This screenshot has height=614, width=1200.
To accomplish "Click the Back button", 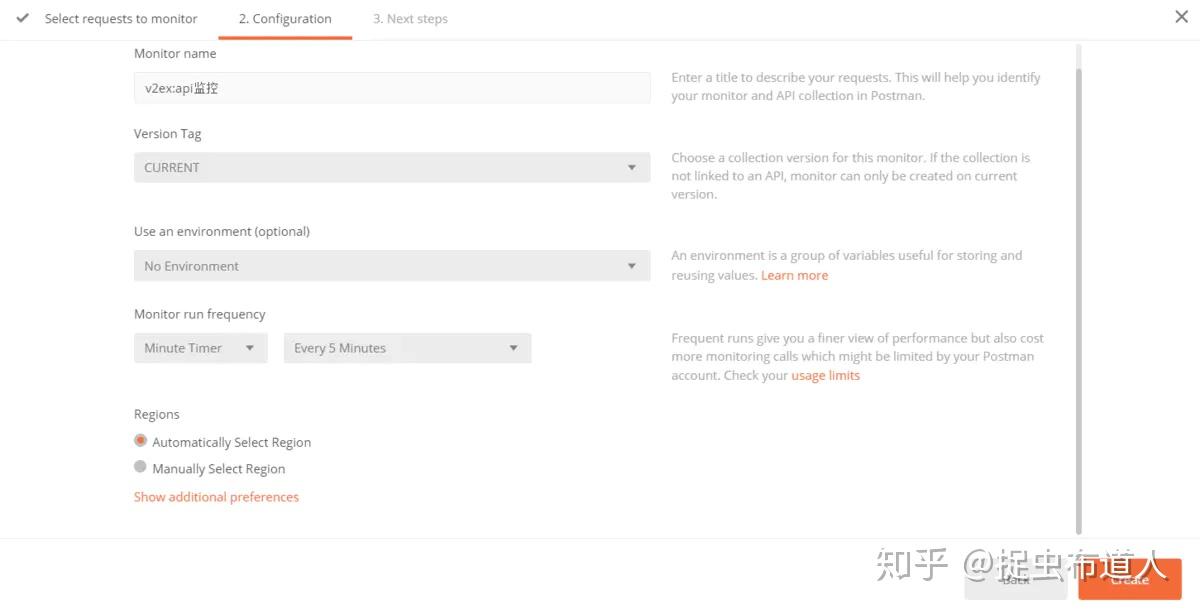I will pos(1015,580).
